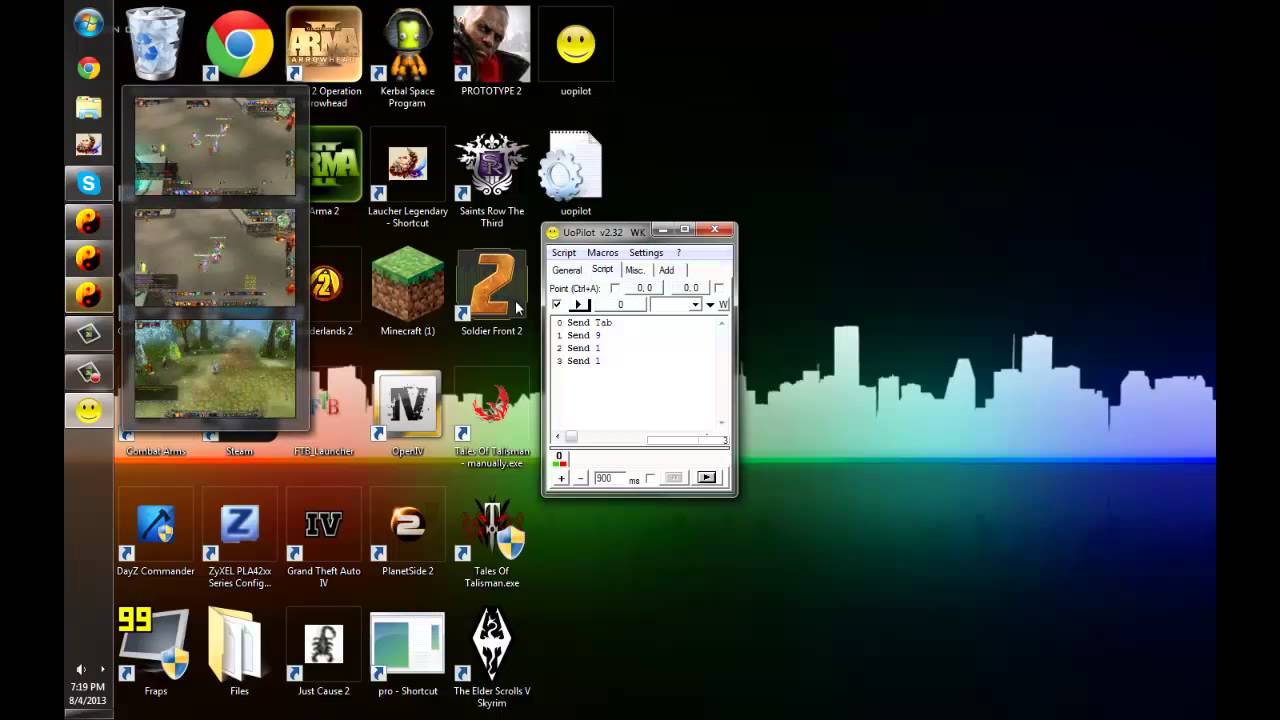This screenshot has width=1280, height=720.
Task: Open the Fraps desktop shortcut
Action: [156, 653]
